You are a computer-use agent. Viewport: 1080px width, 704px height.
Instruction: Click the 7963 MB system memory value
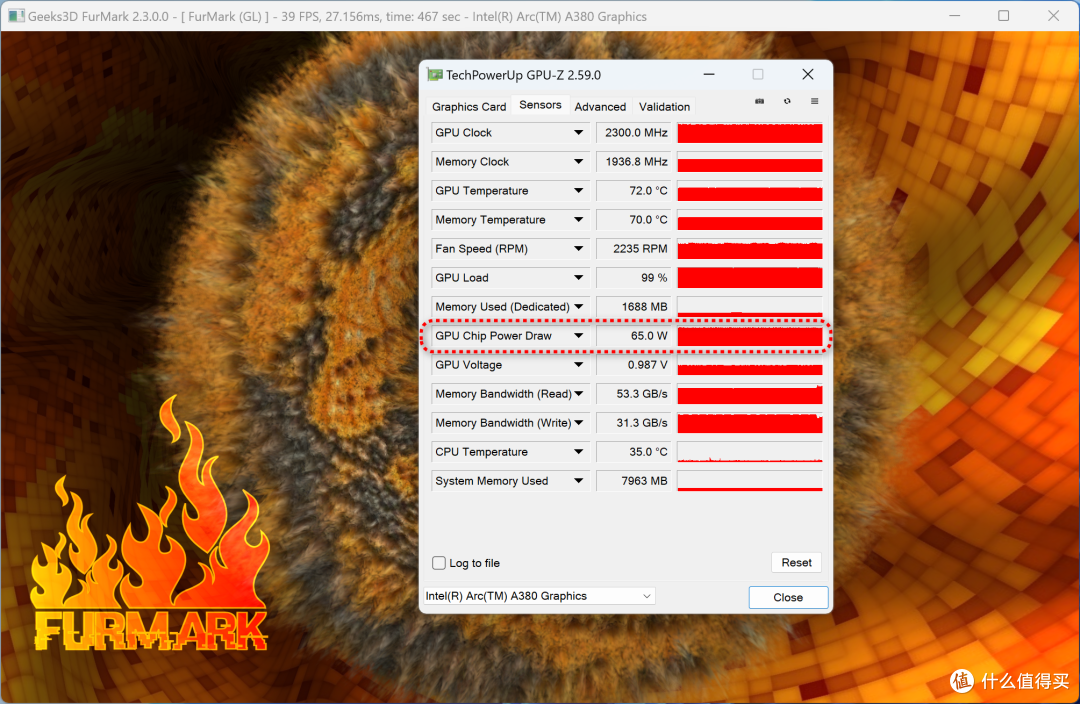[x=634, y=481]
